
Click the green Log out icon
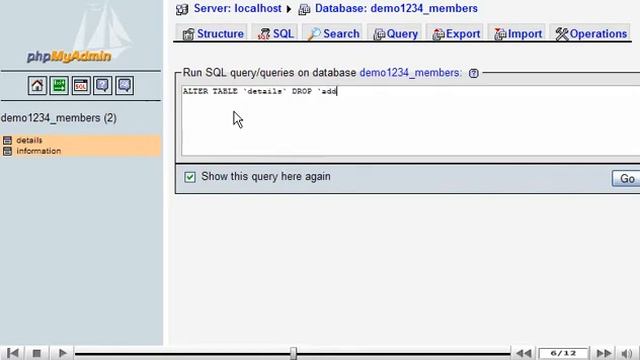[x=59, y=86]
